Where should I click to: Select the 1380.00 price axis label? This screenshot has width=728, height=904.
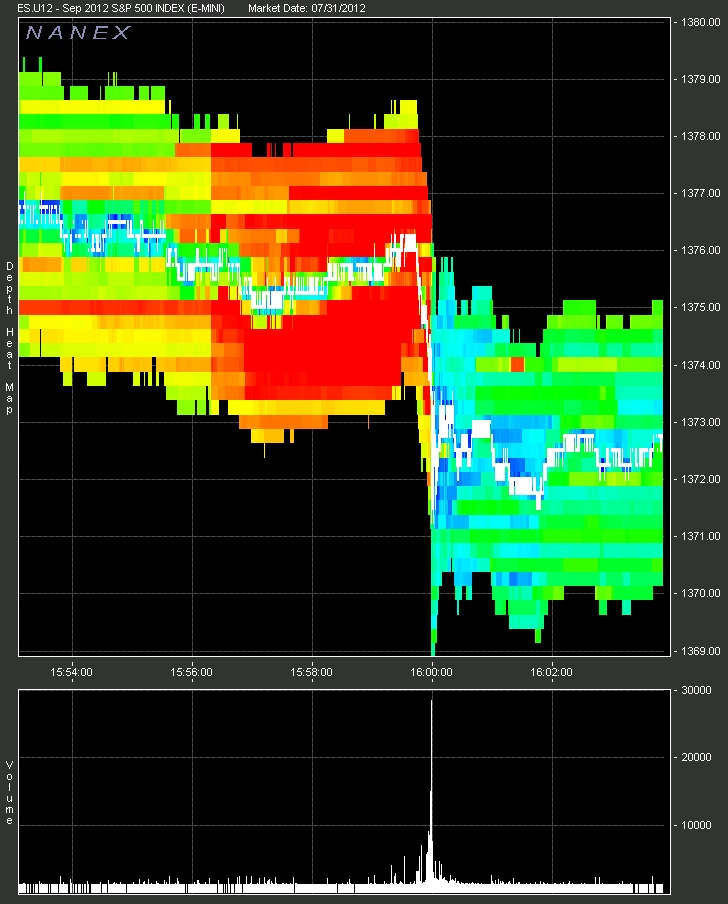(x=700, y=22)
